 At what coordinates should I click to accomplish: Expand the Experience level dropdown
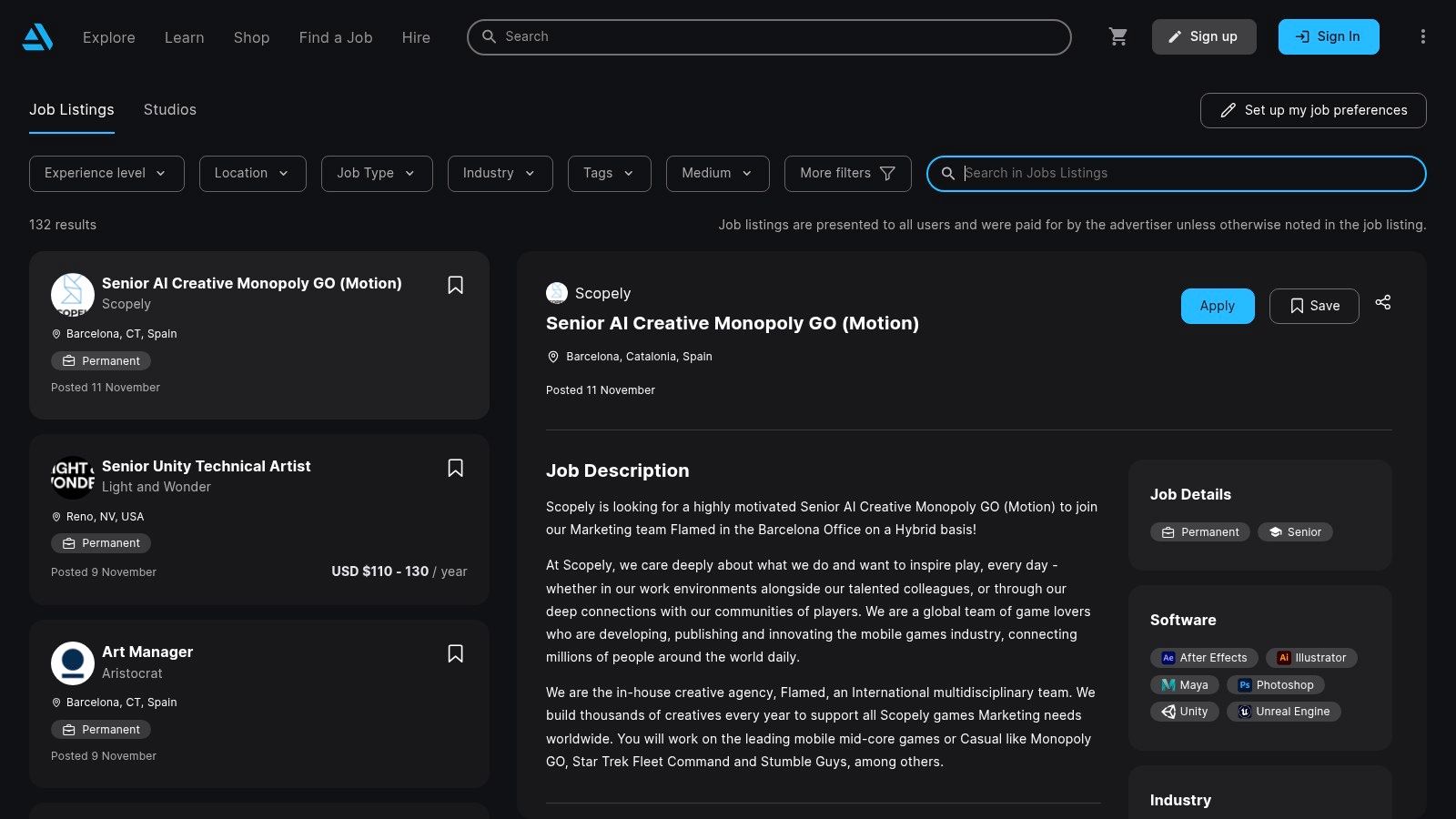pyautogui.click(x=106, y=174)
